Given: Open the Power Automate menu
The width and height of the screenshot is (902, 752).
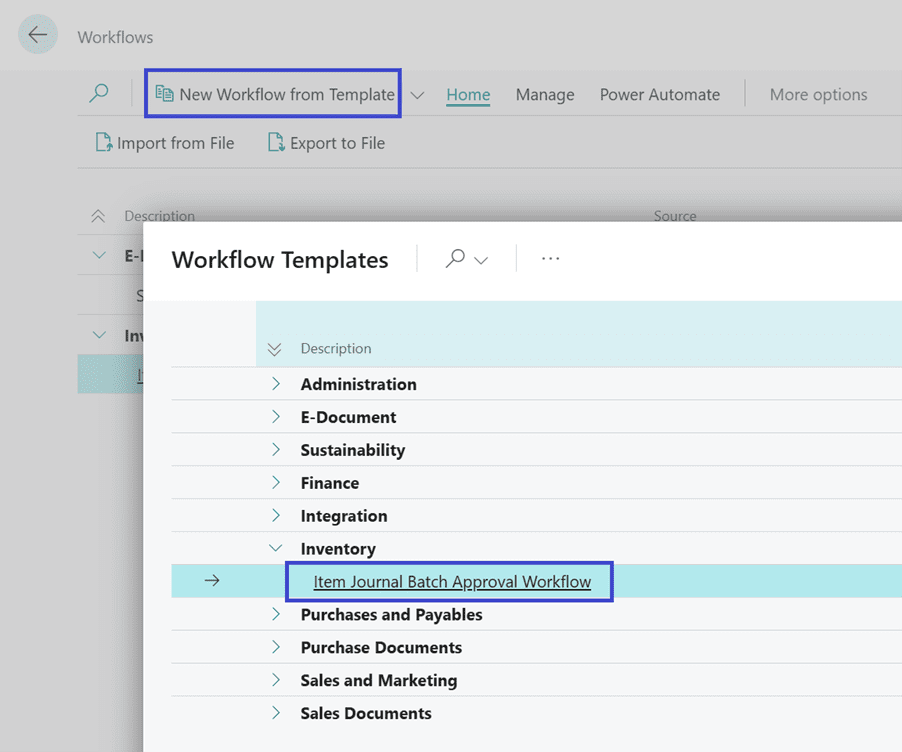Looking at the screenshot, I should 659,95.
